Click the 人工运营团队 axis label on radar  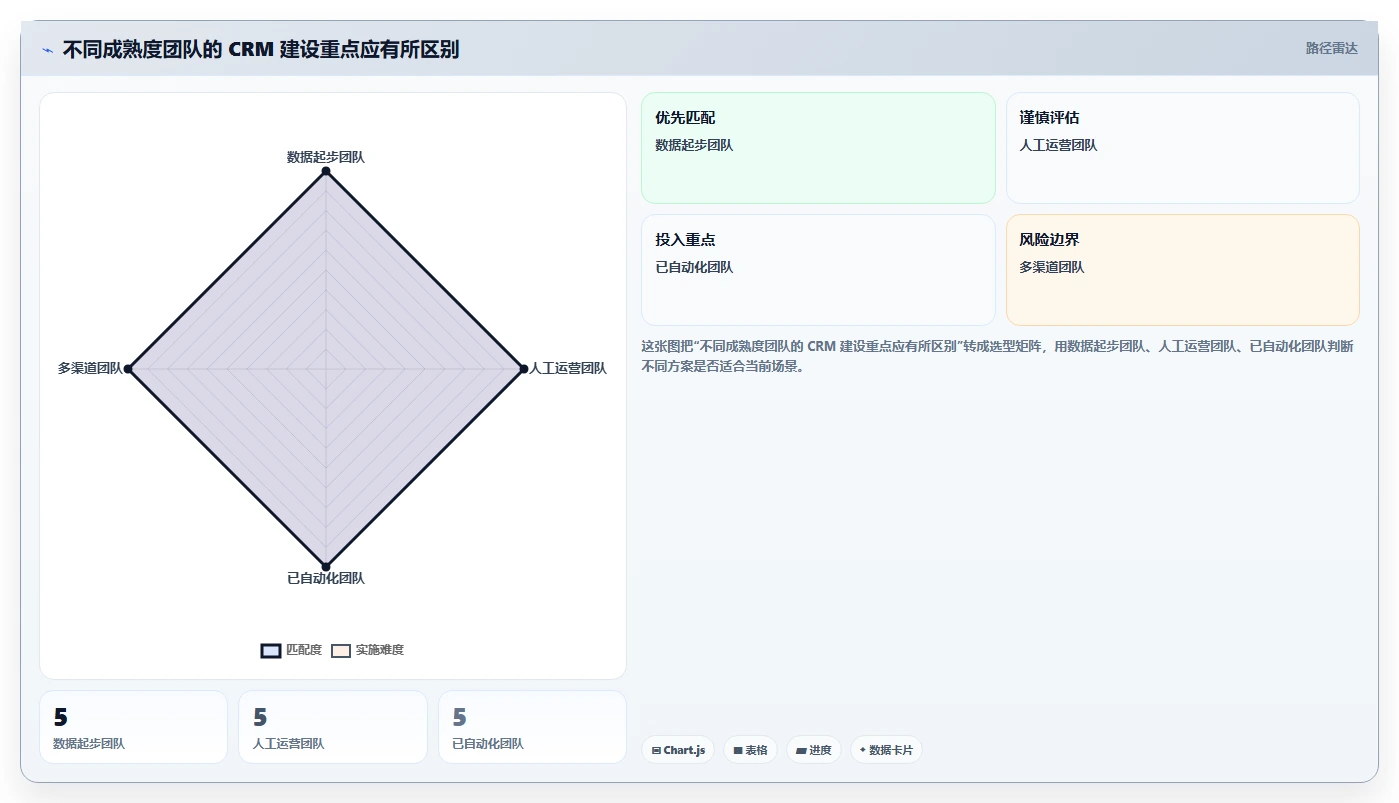tap(568, 368)
